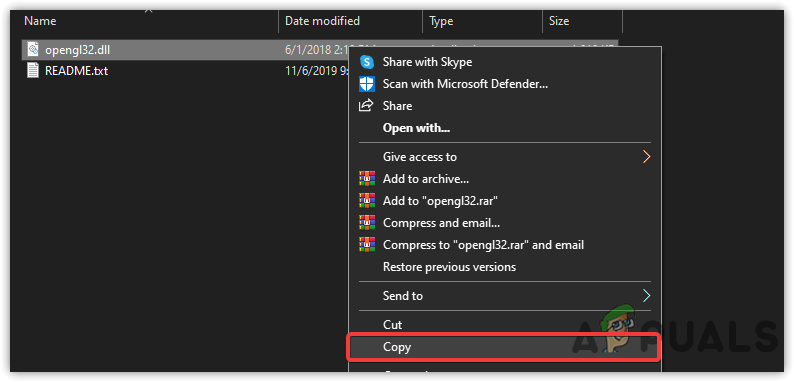Click WinRAR icon beside Compress to "opengl32.rar" and email

click(367, 245)
